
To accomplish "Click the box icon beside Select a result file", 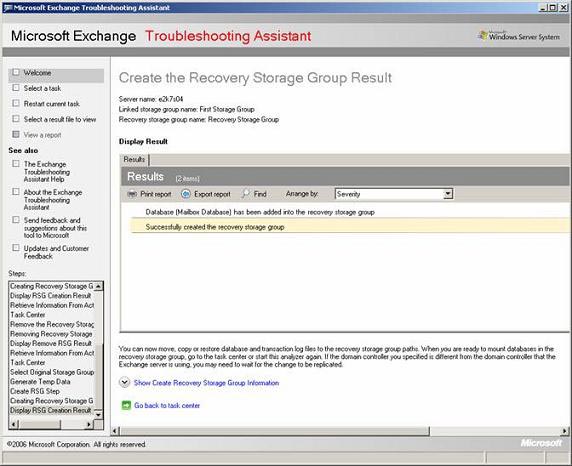I will [16, 119].
